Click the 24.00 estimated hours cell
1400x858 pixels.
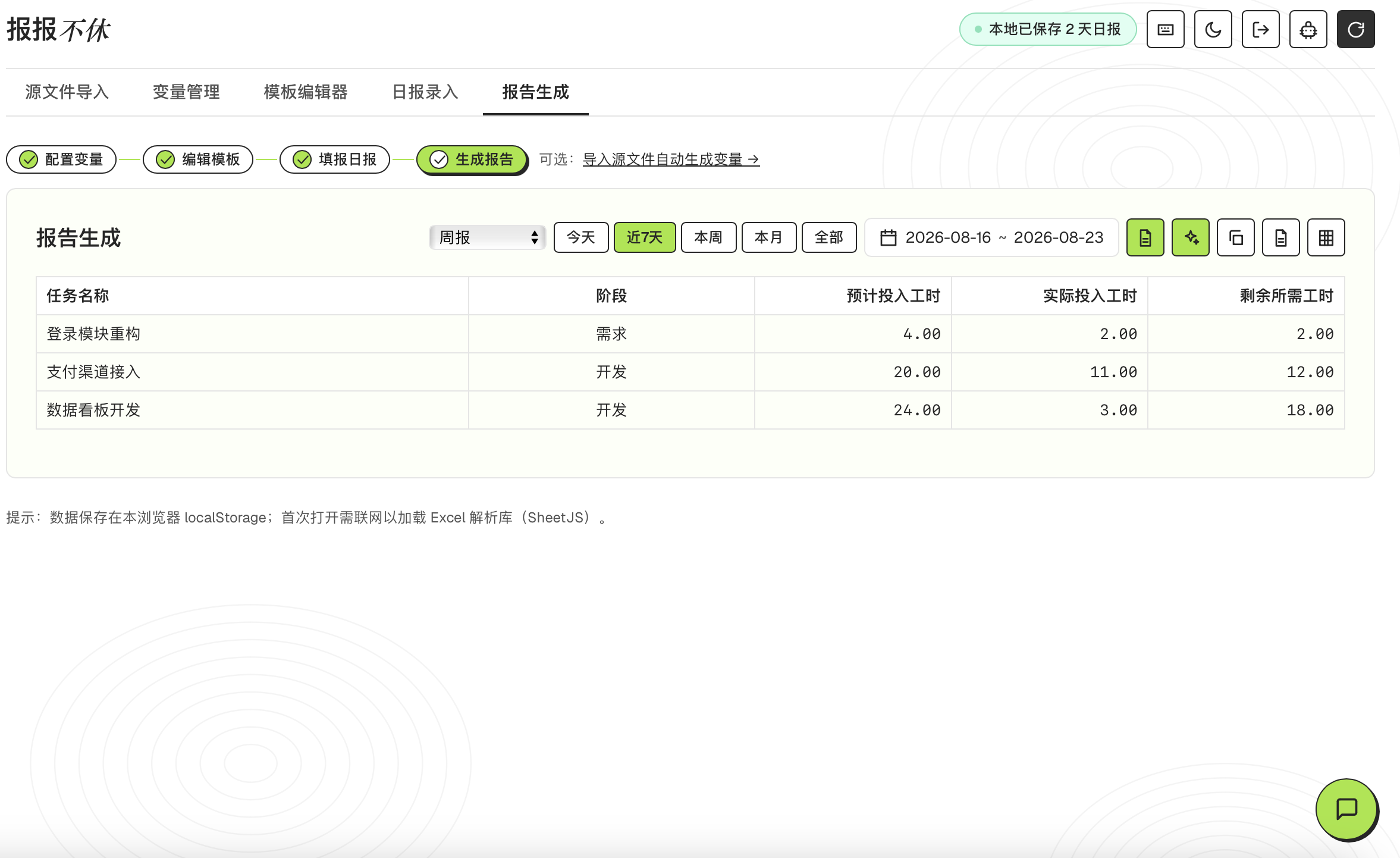click(x=853, y=410)
